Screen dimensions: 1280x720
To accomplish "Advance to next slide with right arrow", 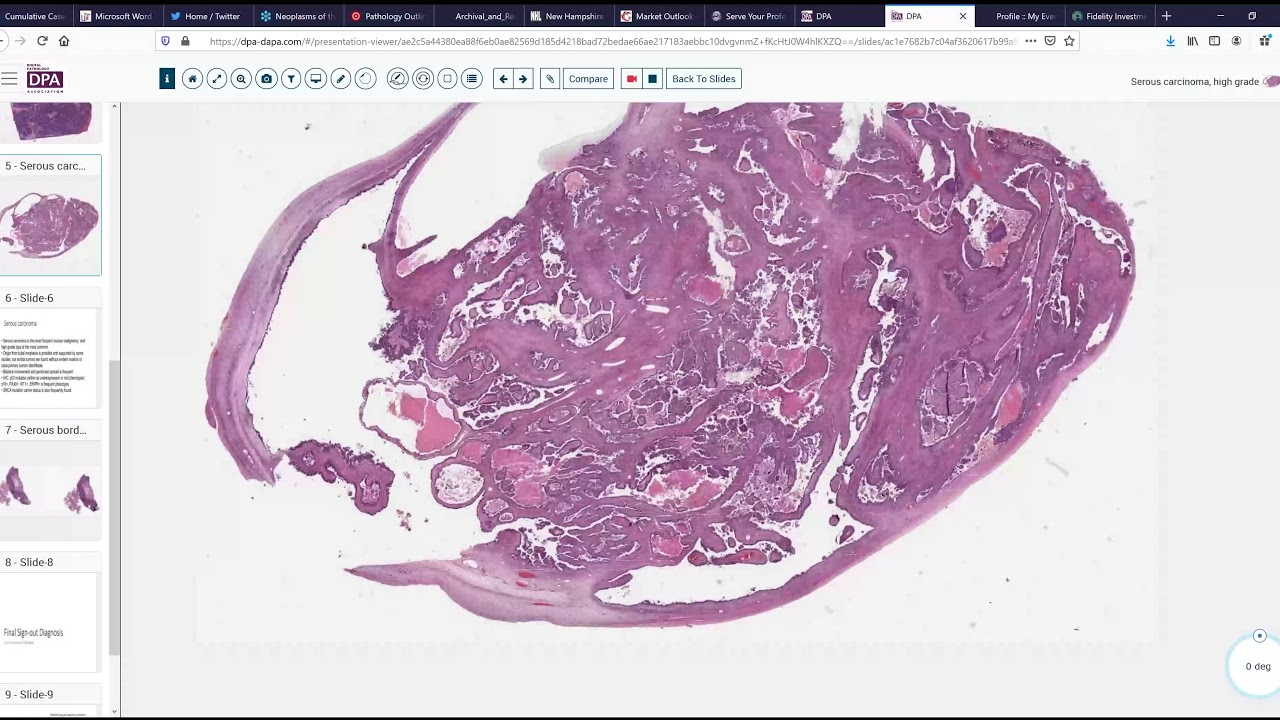I will [x=523, y=79].
